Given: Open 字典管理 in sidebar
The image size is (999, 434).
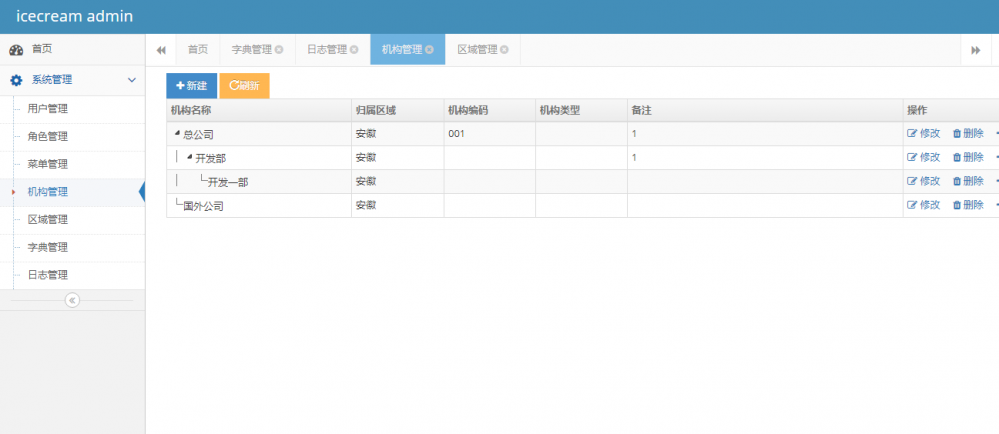Looking at the screenshot, I should [48, 247].
